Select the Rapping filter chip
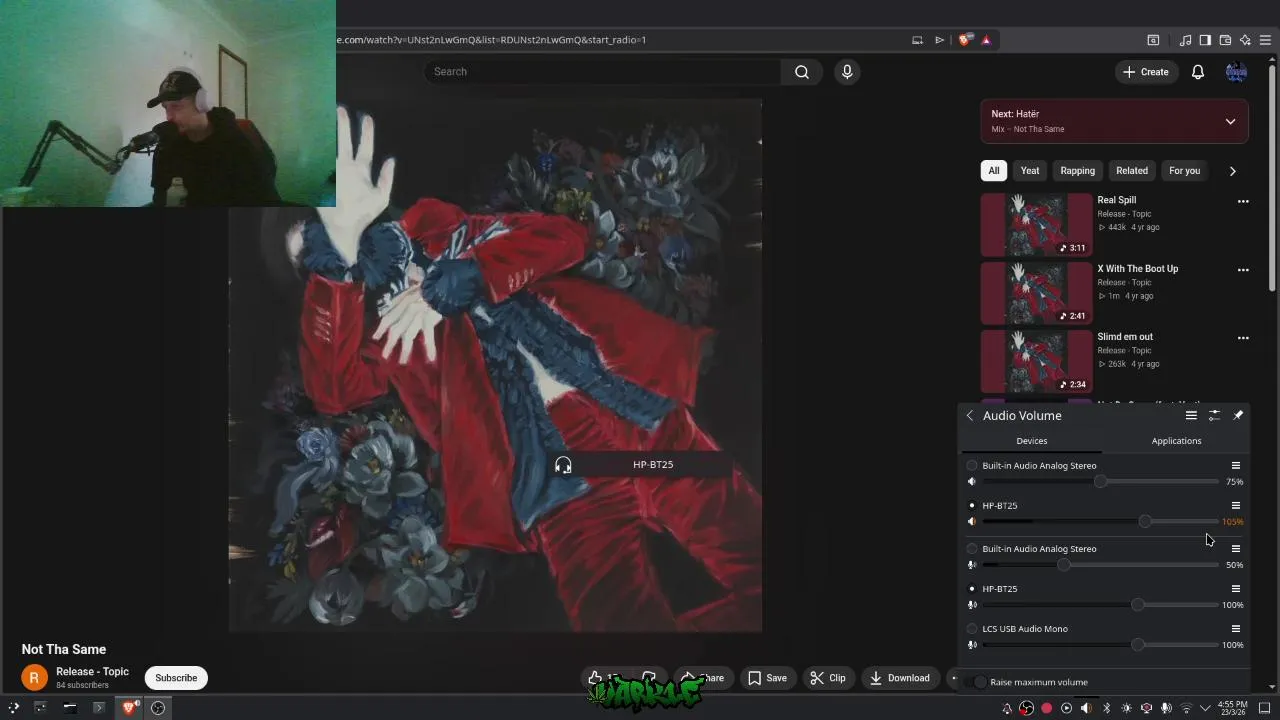Screen dimensions: 1280x720 1077,171
